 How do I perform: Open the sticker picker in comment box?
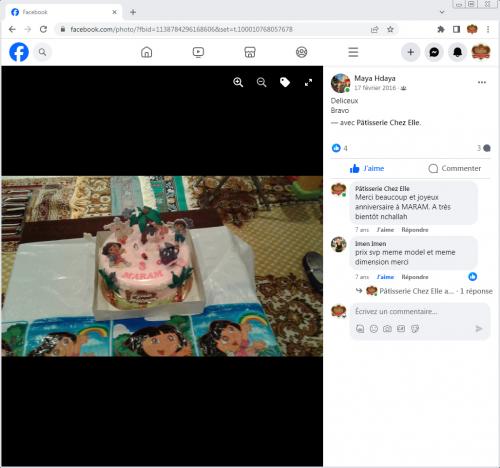(x=415, y=329)
